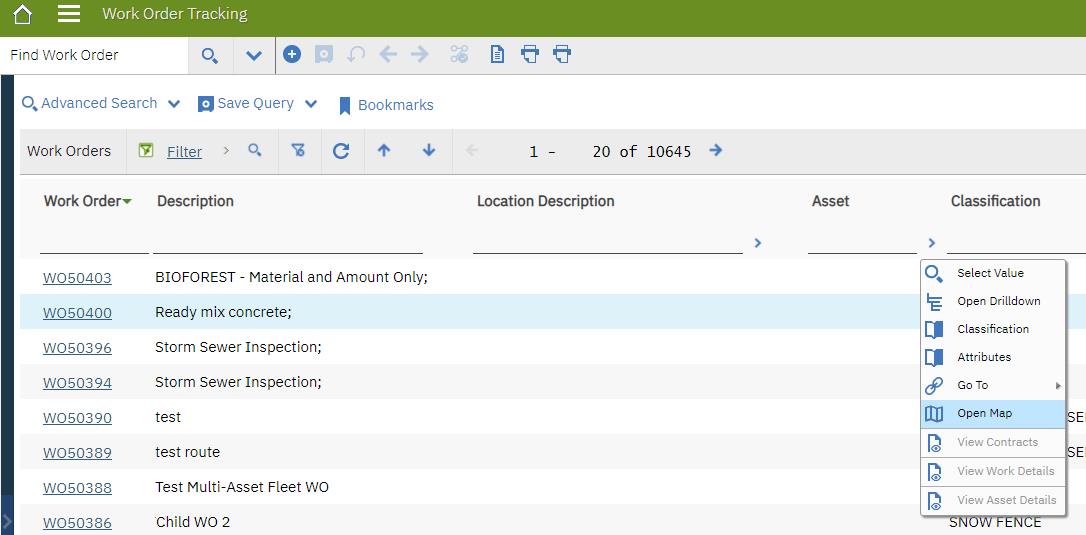The image size is (1086, 535).
Task: Open work order WO50394
Action: 77,383
